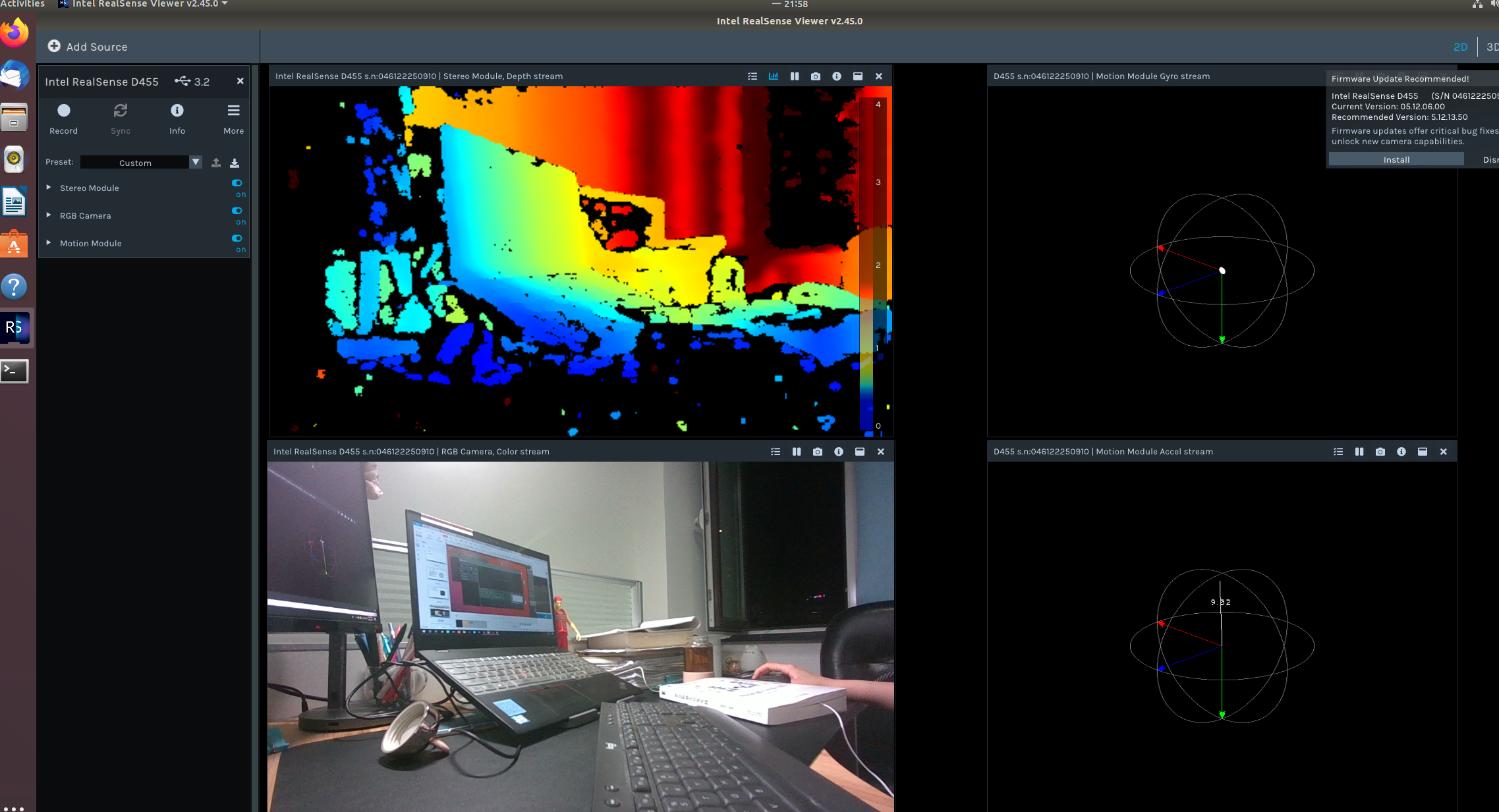
Task: Open Firefox from the dock
Action: (14, 33)
